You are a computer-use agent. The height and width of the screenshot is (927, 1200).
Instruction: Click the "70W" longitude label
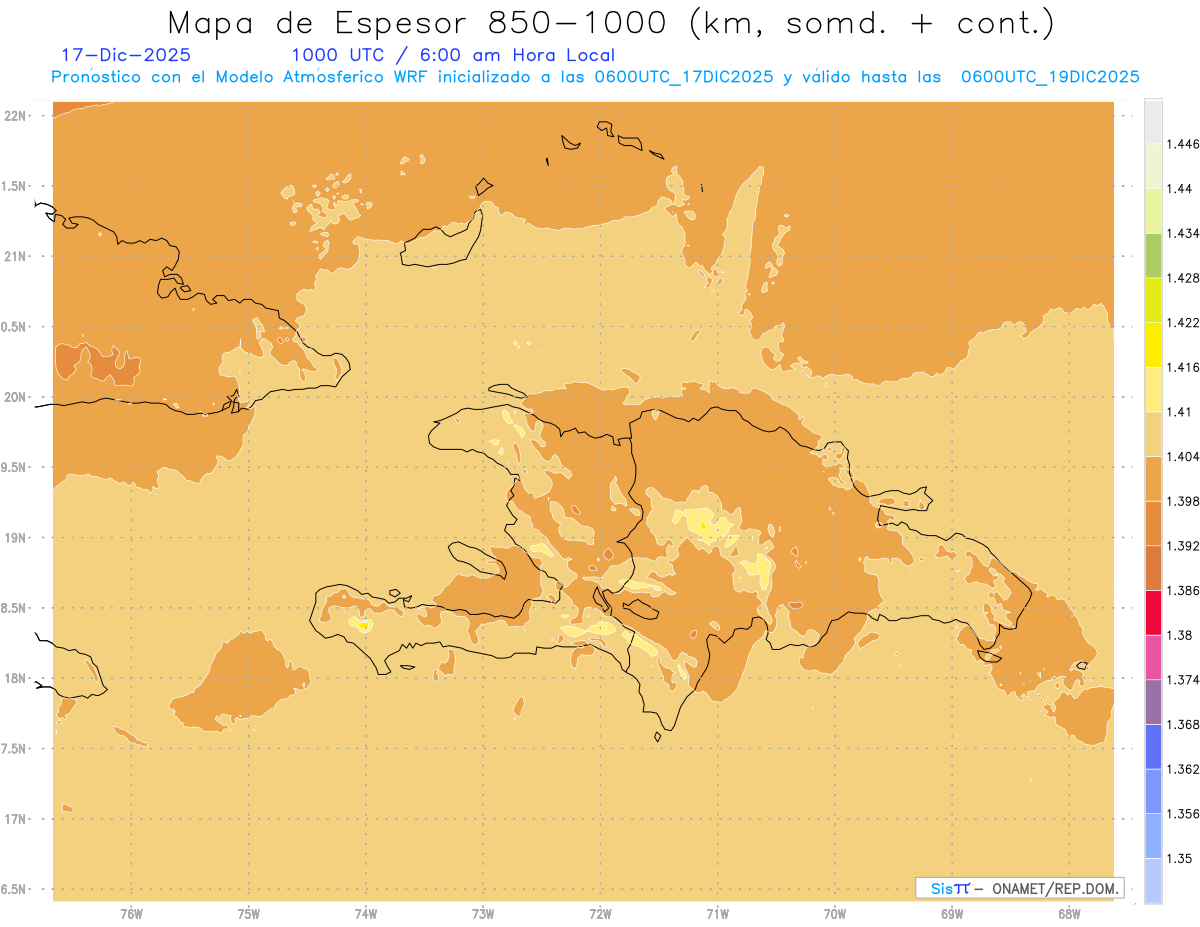click(835, 914)
